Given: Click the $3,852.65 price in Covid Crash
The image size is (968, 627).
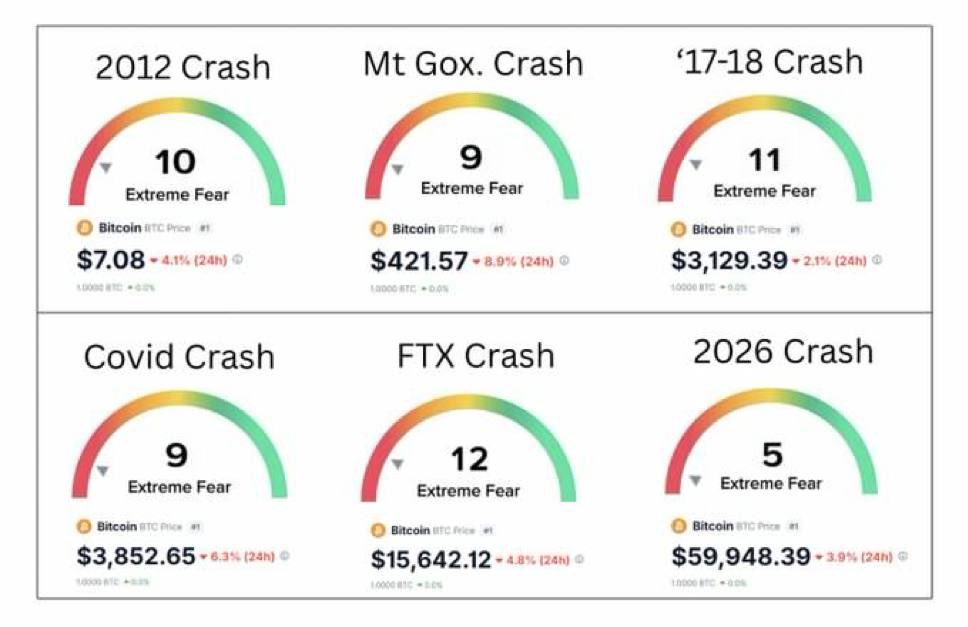Looking at the screenshot, I should (x=136, y=556).
